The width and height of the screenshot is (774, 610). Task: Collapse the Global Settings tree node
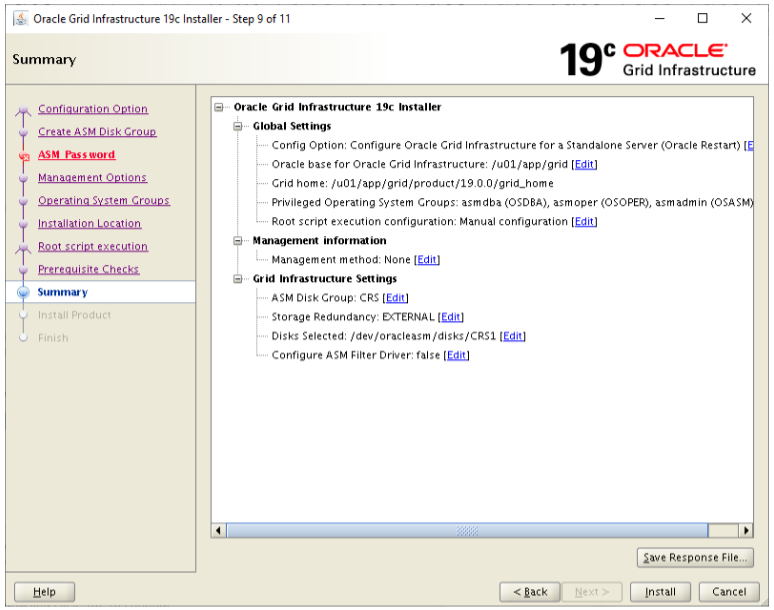[238, 126]
